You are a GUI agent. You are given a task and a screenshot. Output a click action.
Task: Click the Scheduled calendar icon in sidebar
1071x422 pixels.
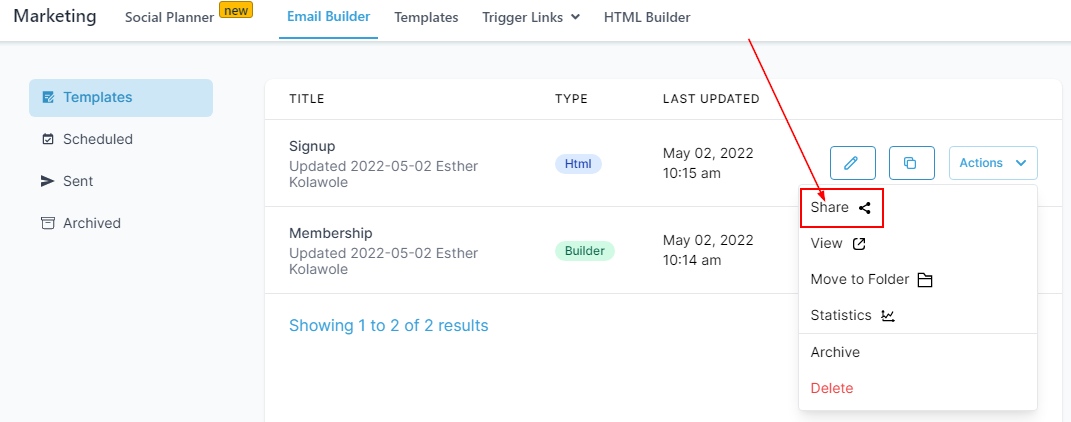[48, 140]
